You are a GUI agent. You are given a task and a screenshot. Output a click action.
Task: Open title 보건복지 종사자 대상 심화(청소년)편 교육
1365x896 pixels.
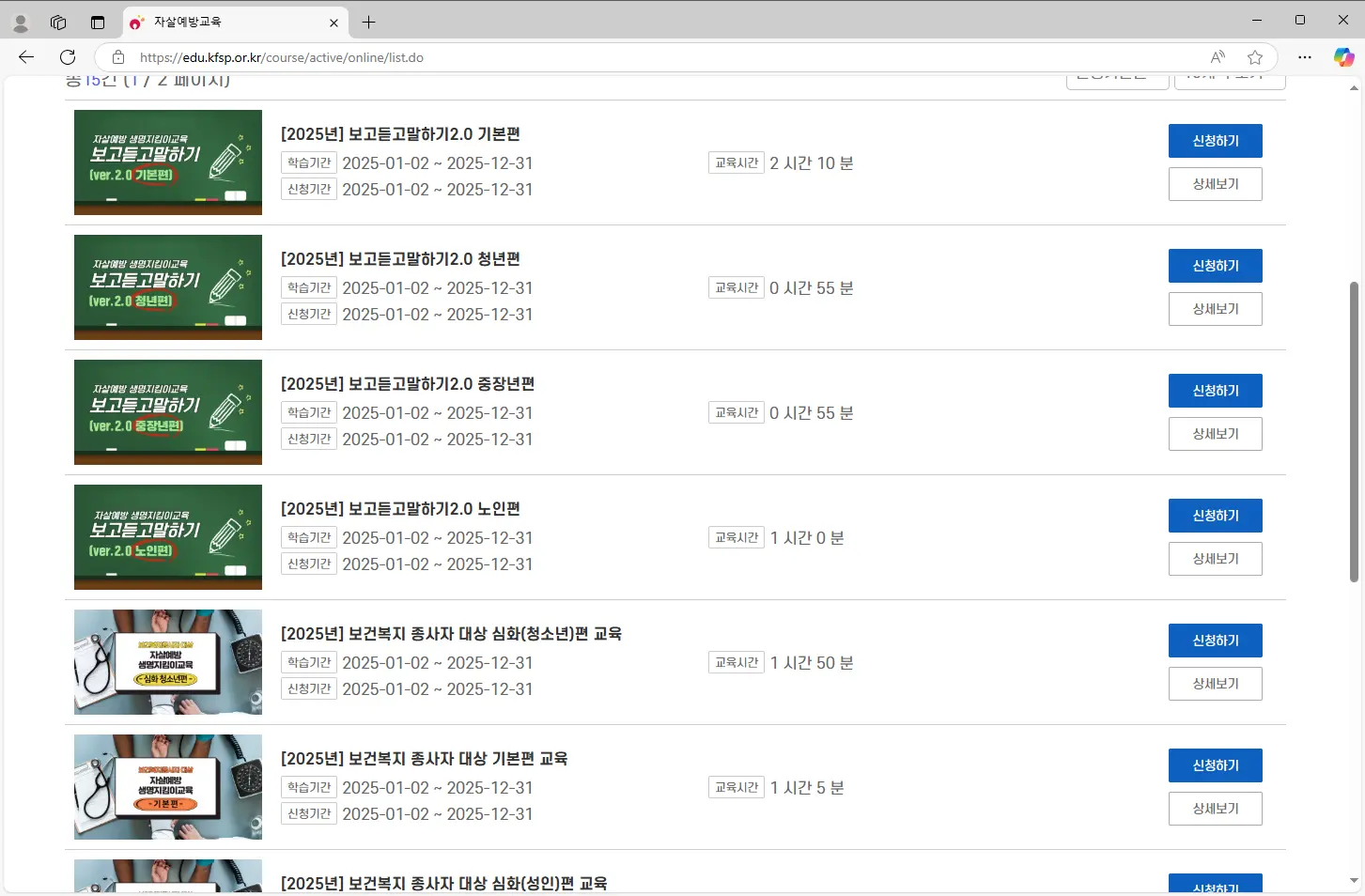click(451, 634)
